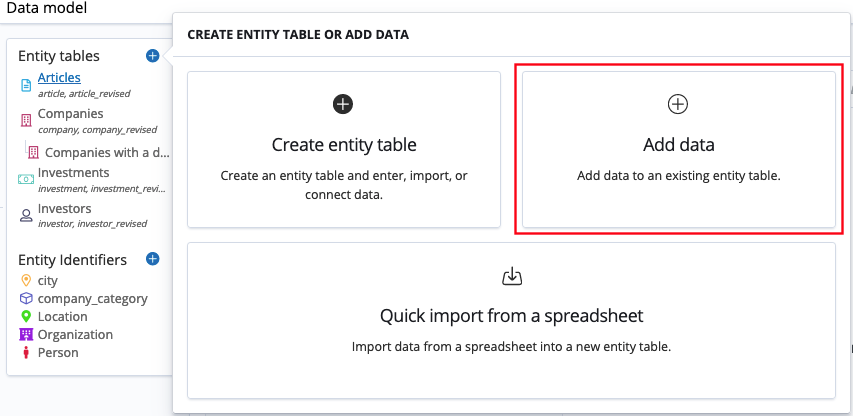The height and width of the screenshot is (416, 853).
Task: Click the plus icon beside Entity Identifiers
Action: click(x=153, y=259)
